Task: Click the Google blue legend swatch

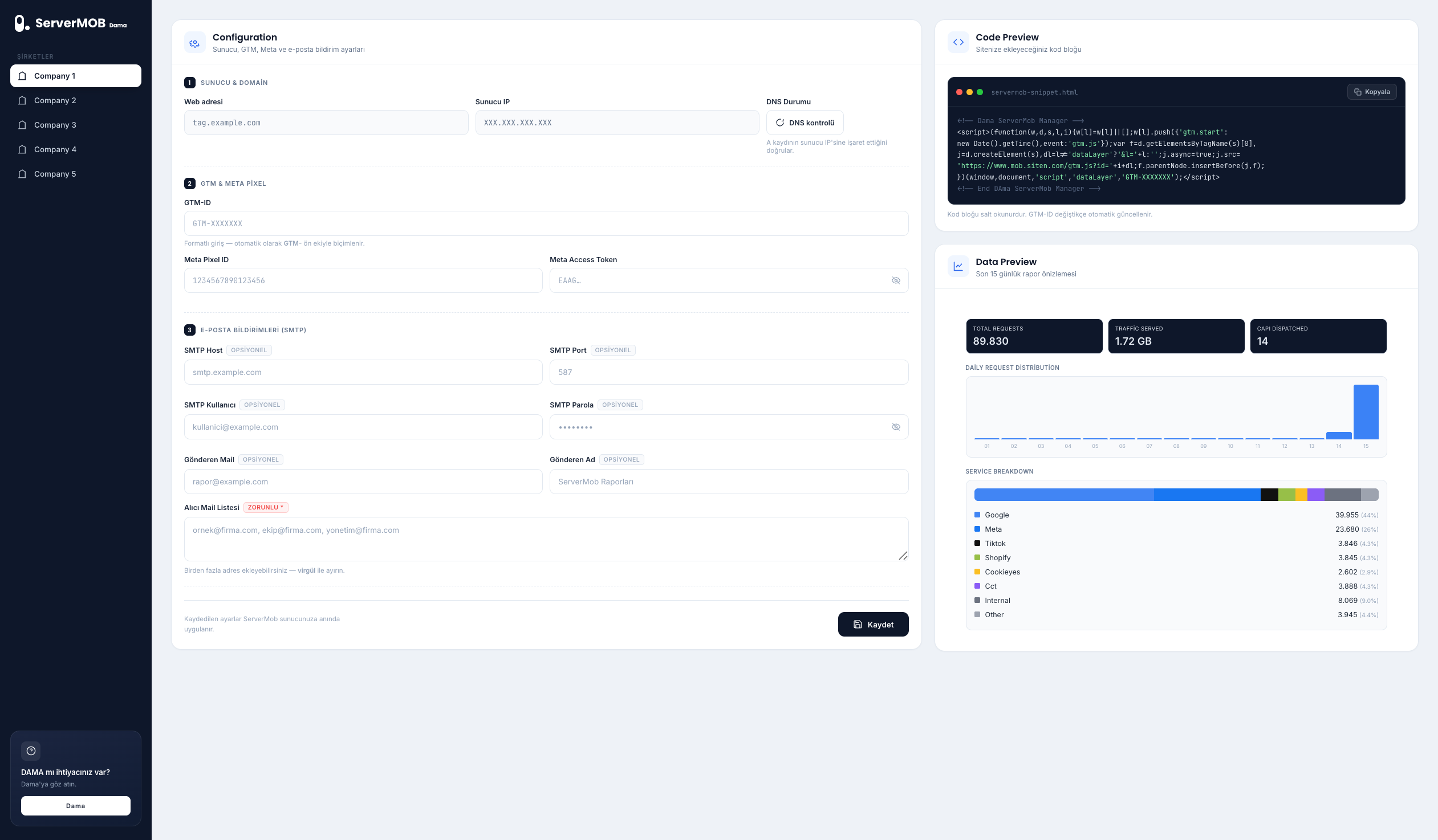Action: point(977,515)
